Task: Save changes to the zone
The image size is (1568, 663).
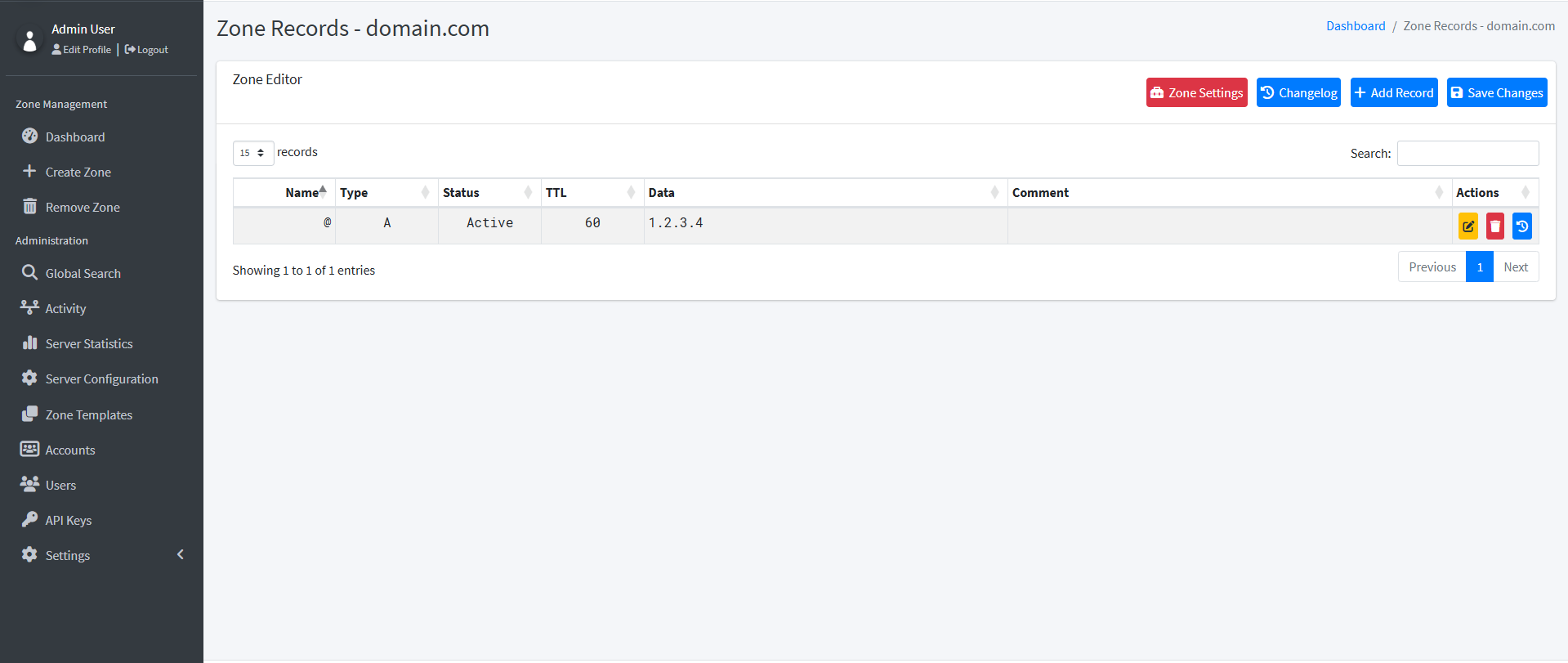Action: click(x=1497, y=92)
